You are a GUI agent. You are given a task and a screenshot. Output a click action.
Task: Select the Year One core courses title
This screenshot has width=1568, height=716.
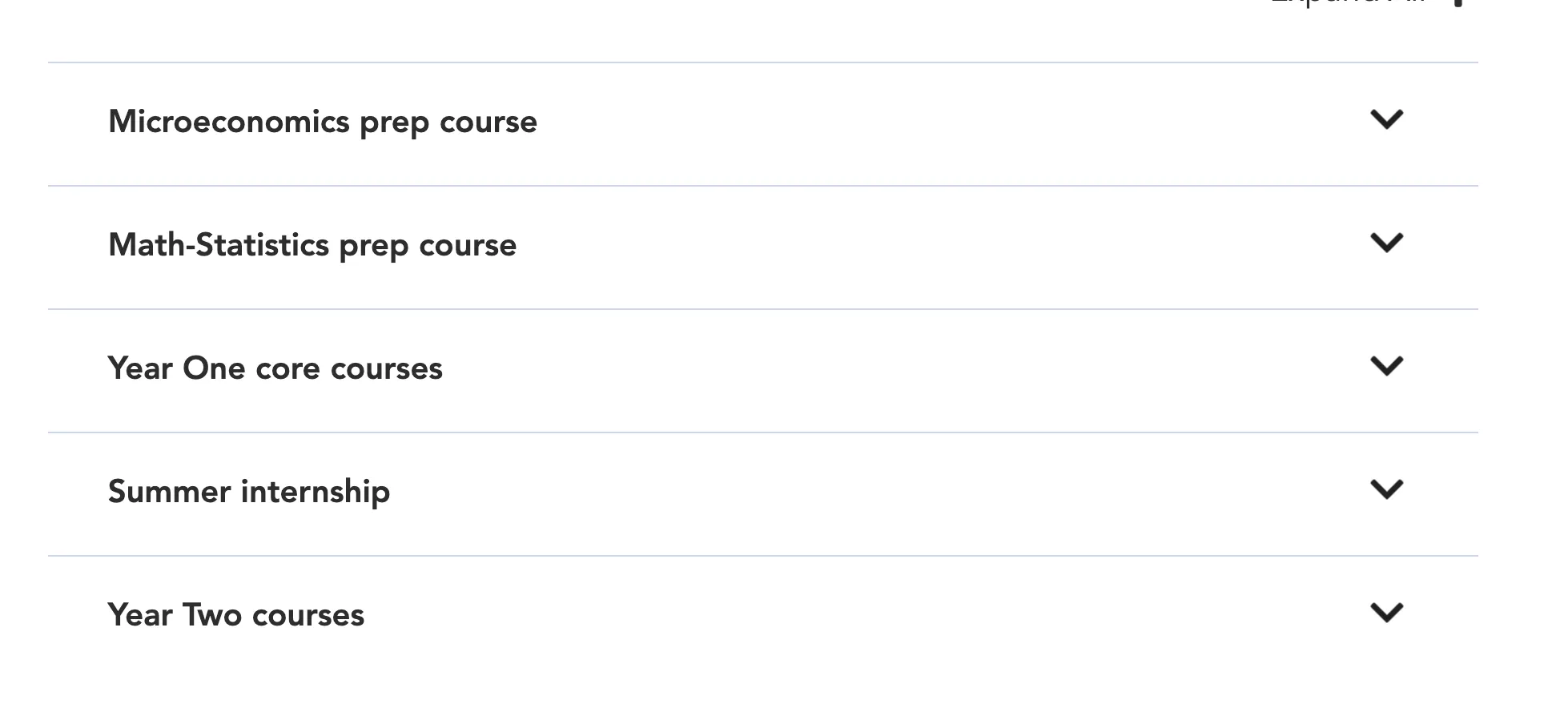coord(275,369)
